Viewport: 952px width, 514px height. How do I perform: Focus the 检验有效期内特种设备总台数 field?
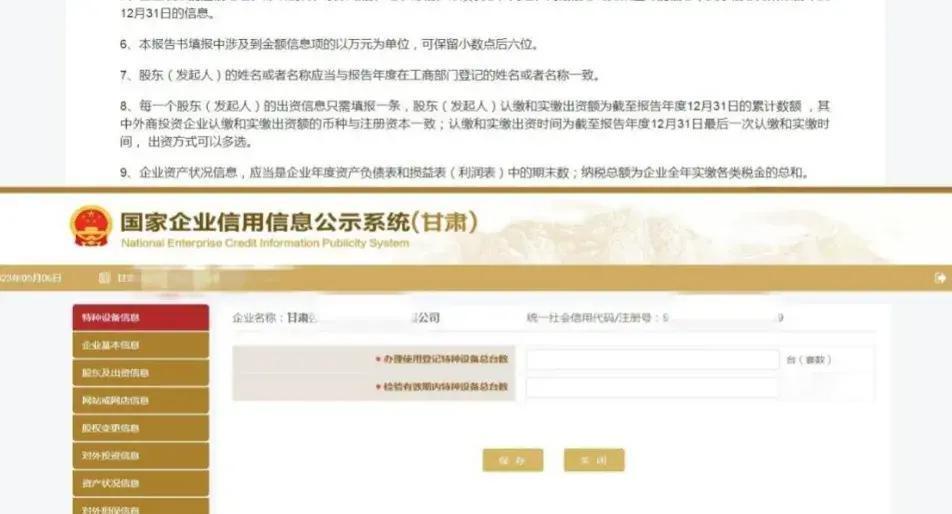click(652, 387)
